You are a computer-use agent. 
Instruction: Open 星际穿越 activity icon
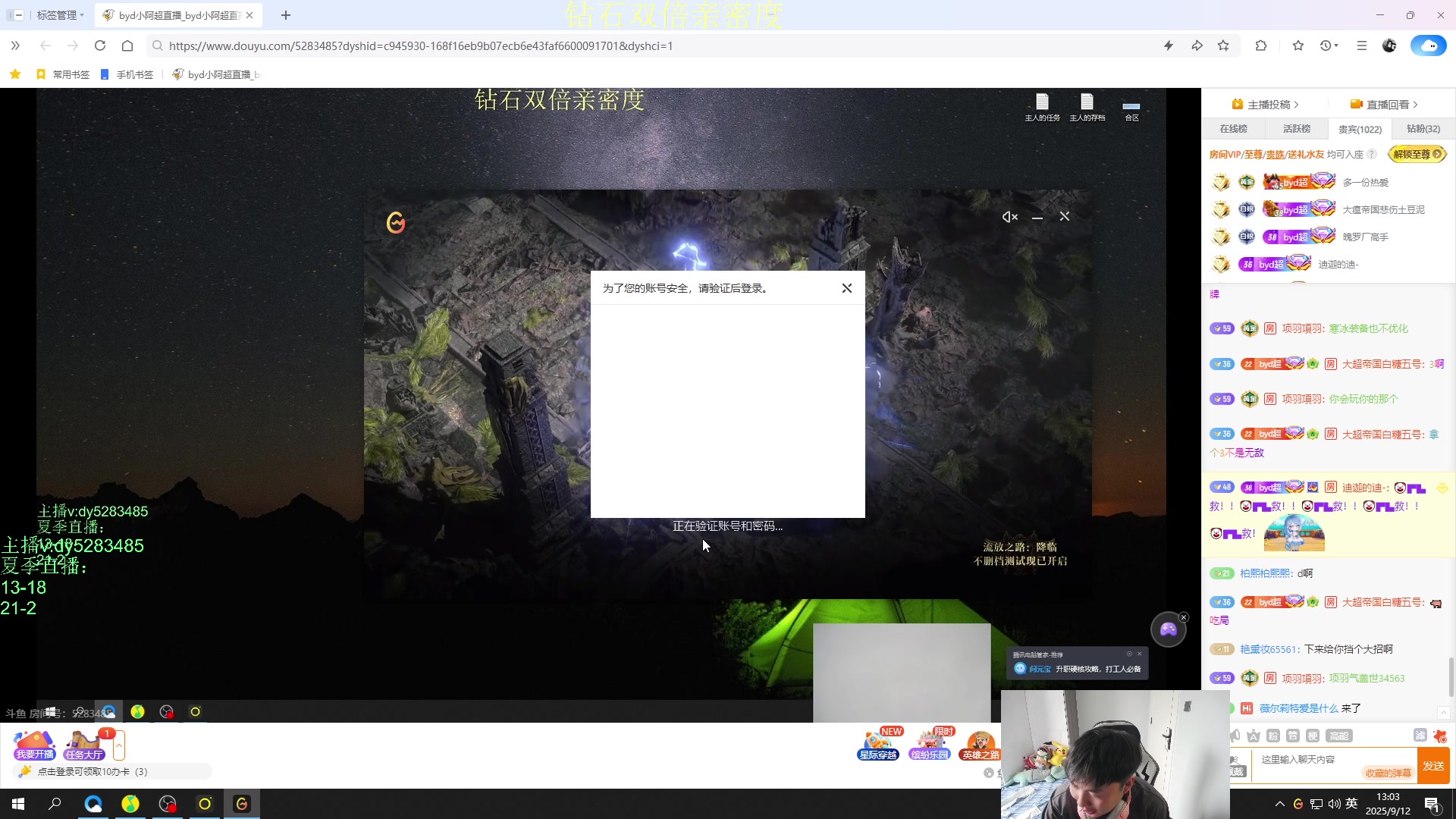click(878, 745)
